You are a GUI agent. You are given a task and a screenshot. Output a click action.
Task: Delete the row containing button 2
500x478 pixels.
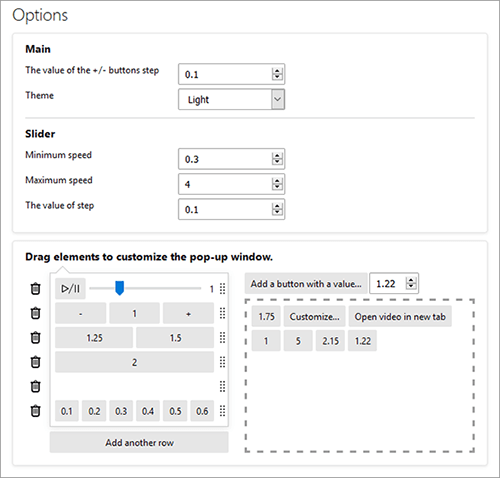tap(35, 362)
